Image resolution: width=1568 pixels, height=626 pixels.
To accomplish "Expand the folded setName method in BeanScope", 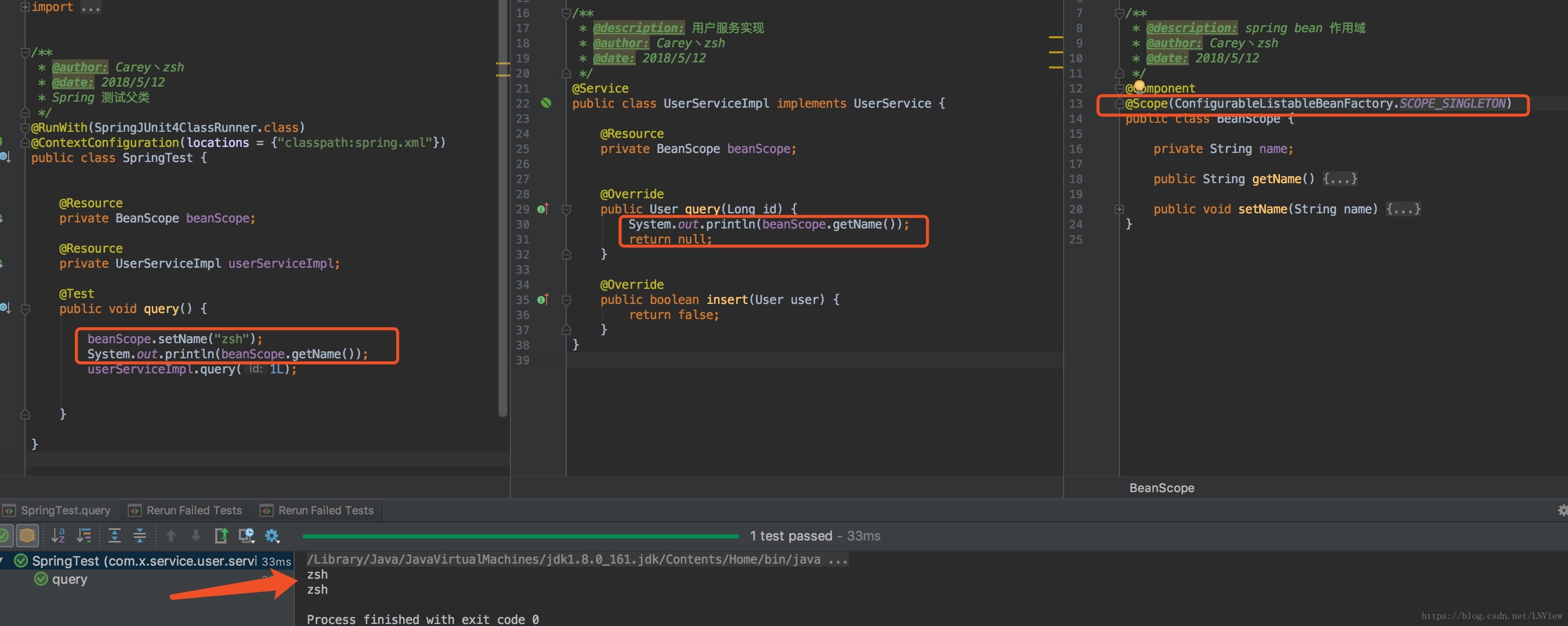I will pyautogui.click(x=1119, y=209).
